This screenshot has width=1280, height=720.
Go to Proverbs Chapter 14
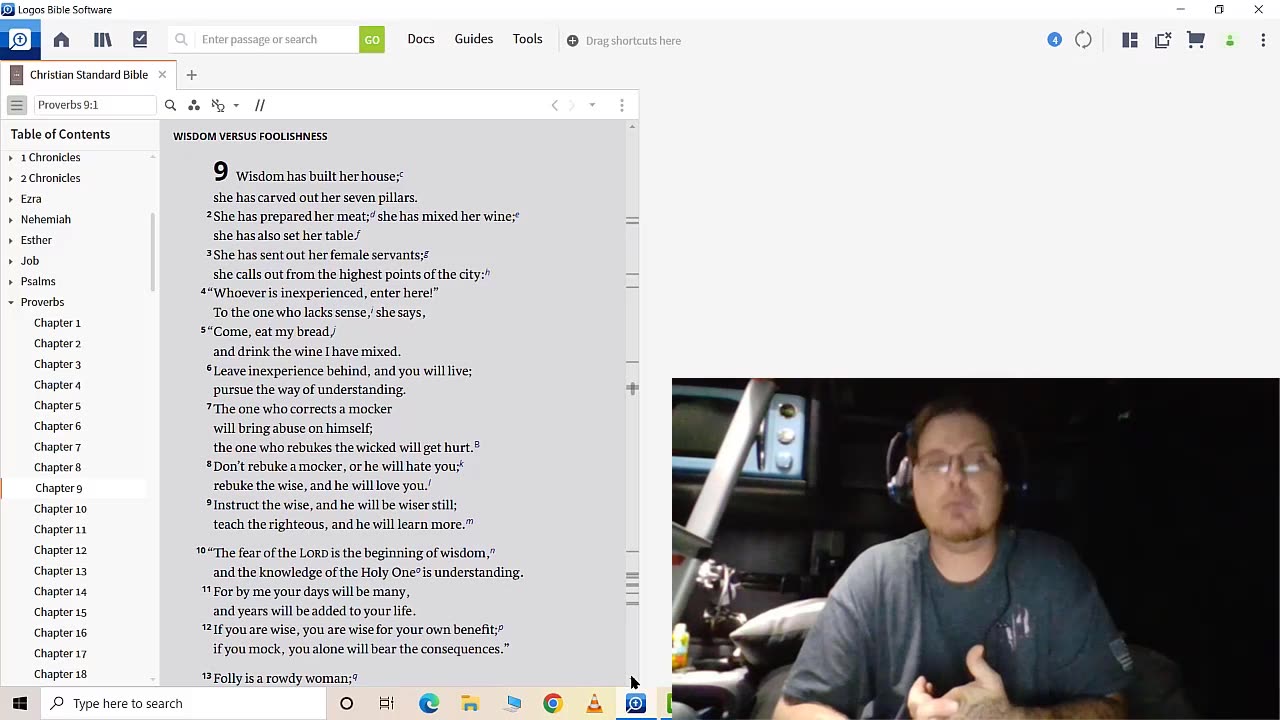click(60, 592)
